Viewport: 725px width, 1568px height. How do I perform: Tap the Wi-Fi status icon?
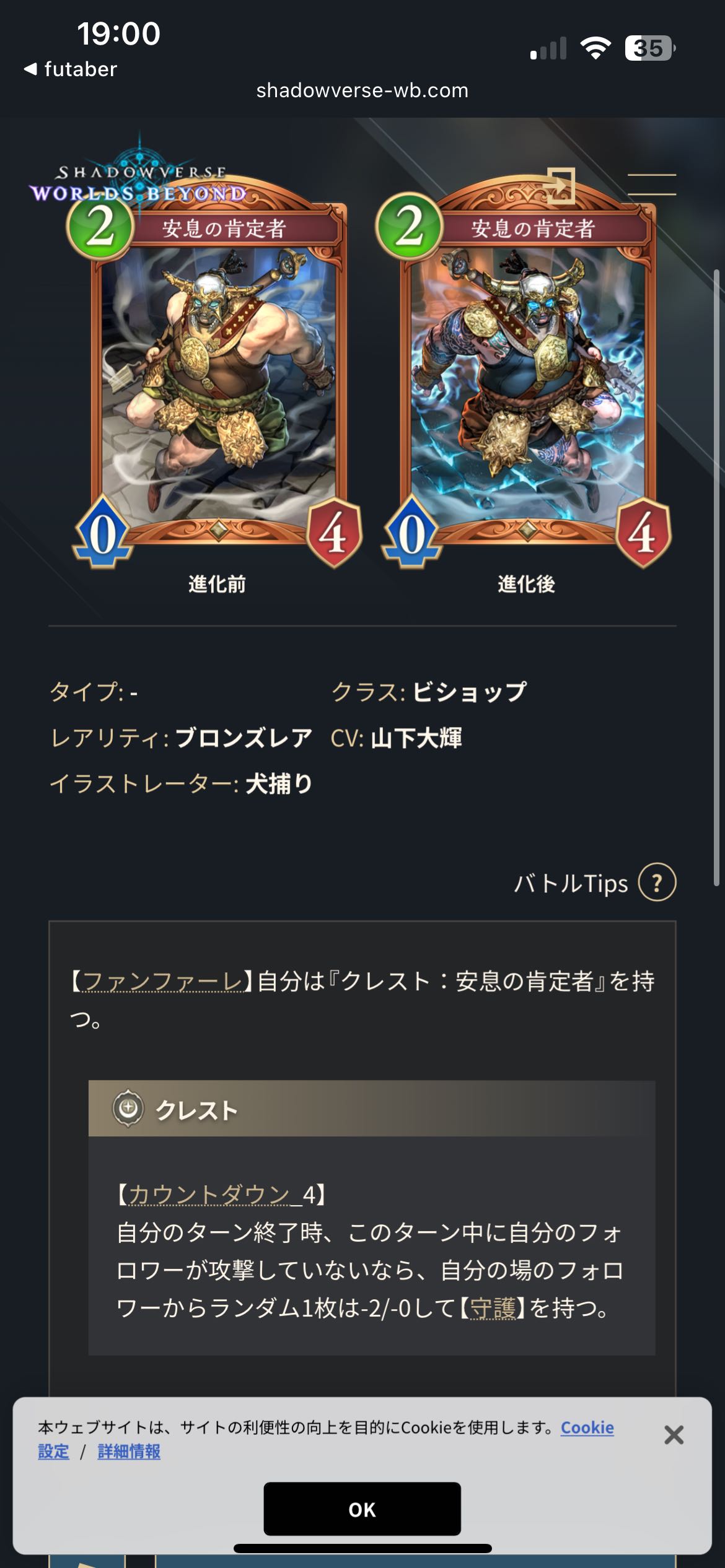595,48
